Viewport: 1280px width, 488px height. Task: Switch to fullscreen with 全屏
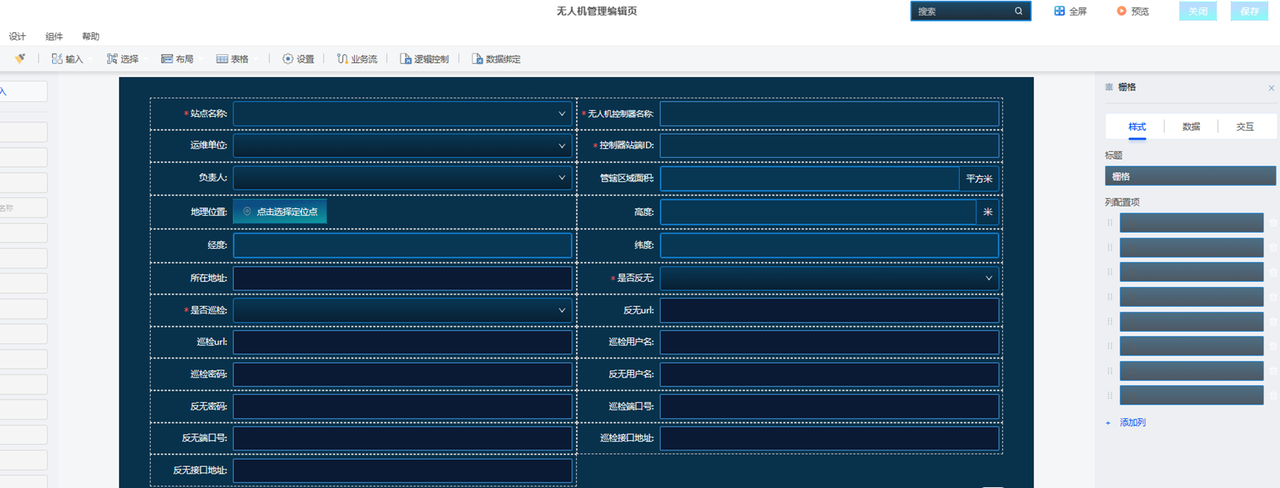(1070, 12)
